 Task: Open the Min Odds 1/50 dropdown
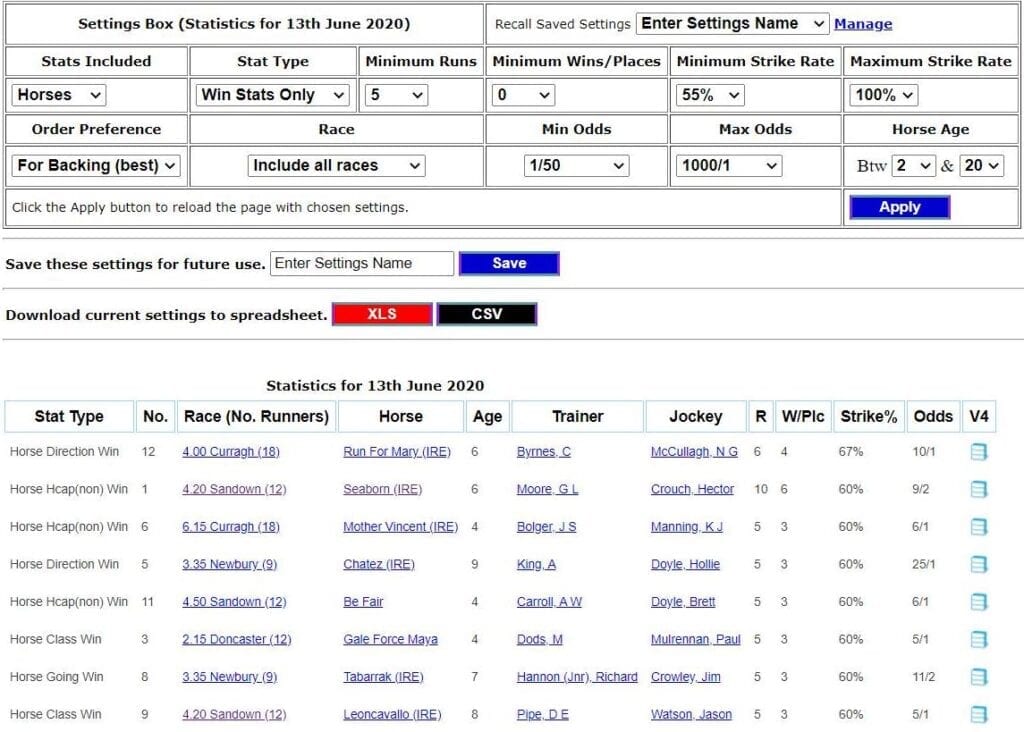pos(576,165)
